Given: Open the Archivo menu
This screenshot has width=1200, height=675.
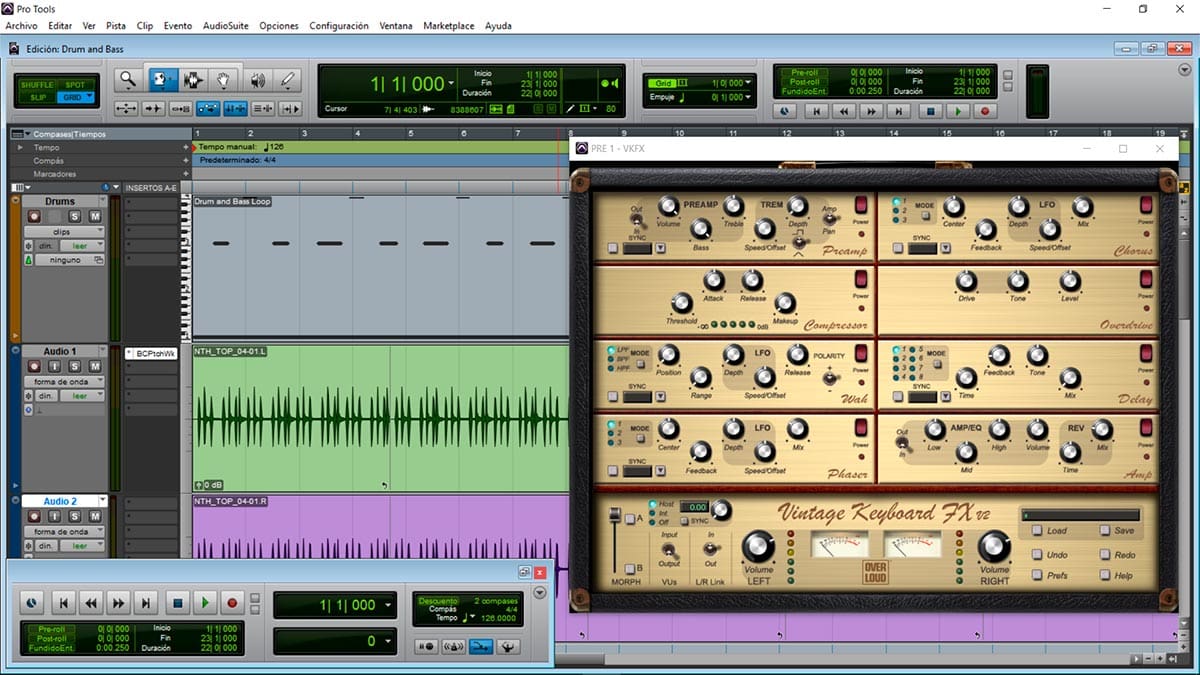Looking at the screenshot, I should 22,25.
